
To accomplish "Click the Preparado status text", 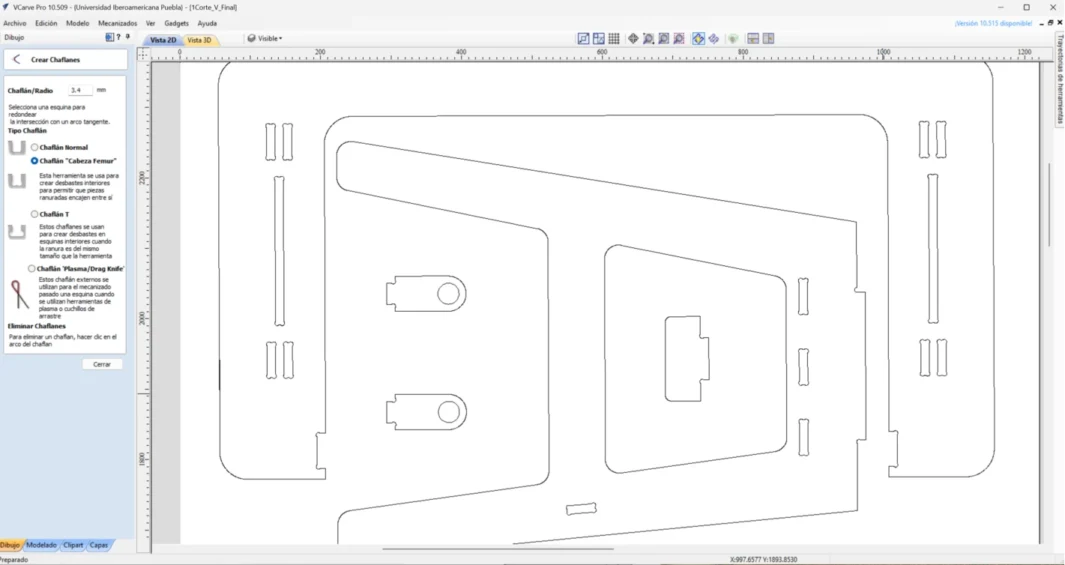I will point(14,560).
